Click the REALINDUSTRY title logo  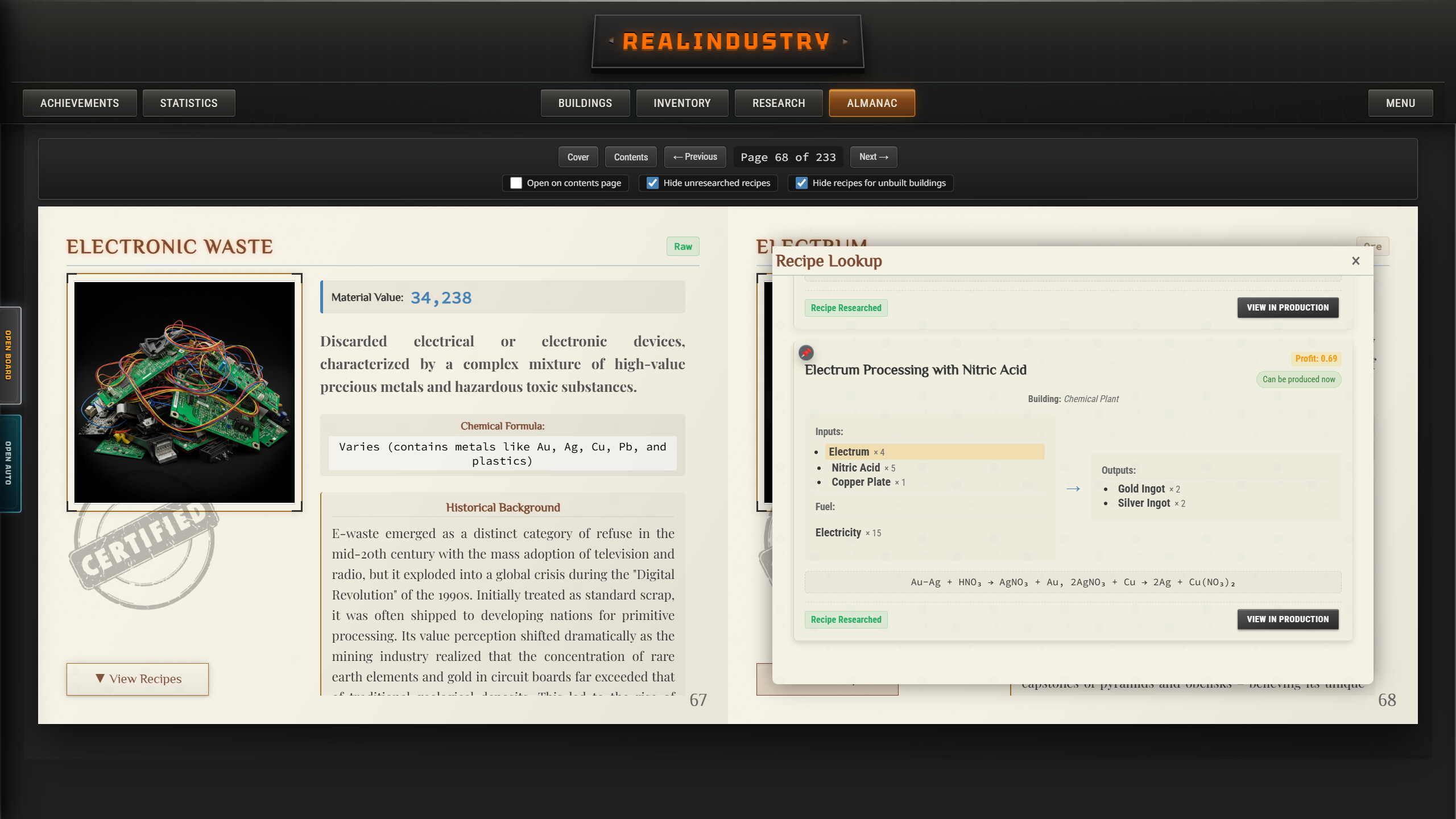[727, 42]
